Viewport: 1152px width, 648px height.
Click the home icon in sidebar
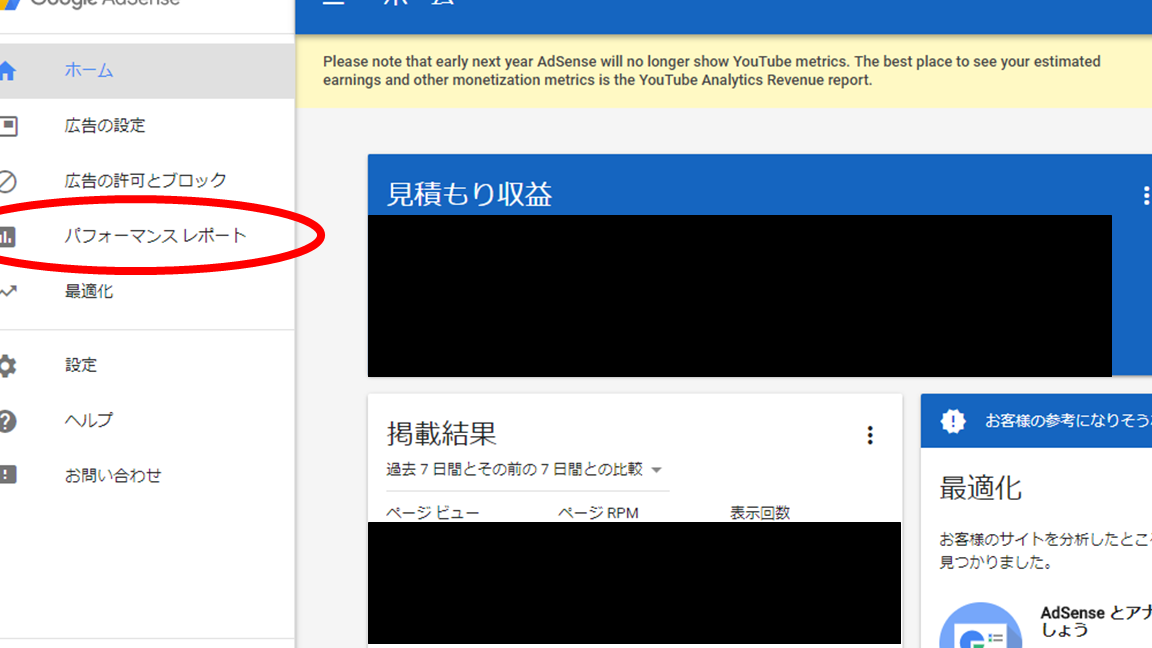(x=7, y=71)
